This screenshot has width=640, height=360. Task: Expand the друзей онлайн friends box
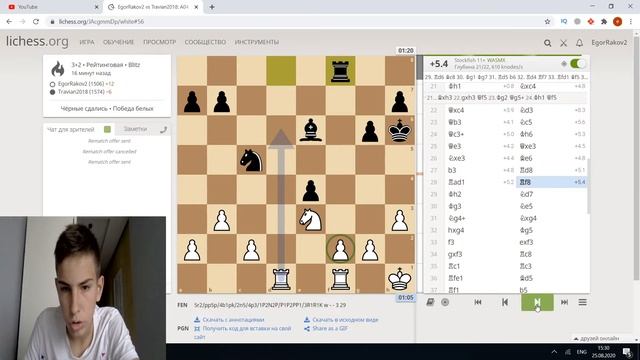tap(596, 338)
